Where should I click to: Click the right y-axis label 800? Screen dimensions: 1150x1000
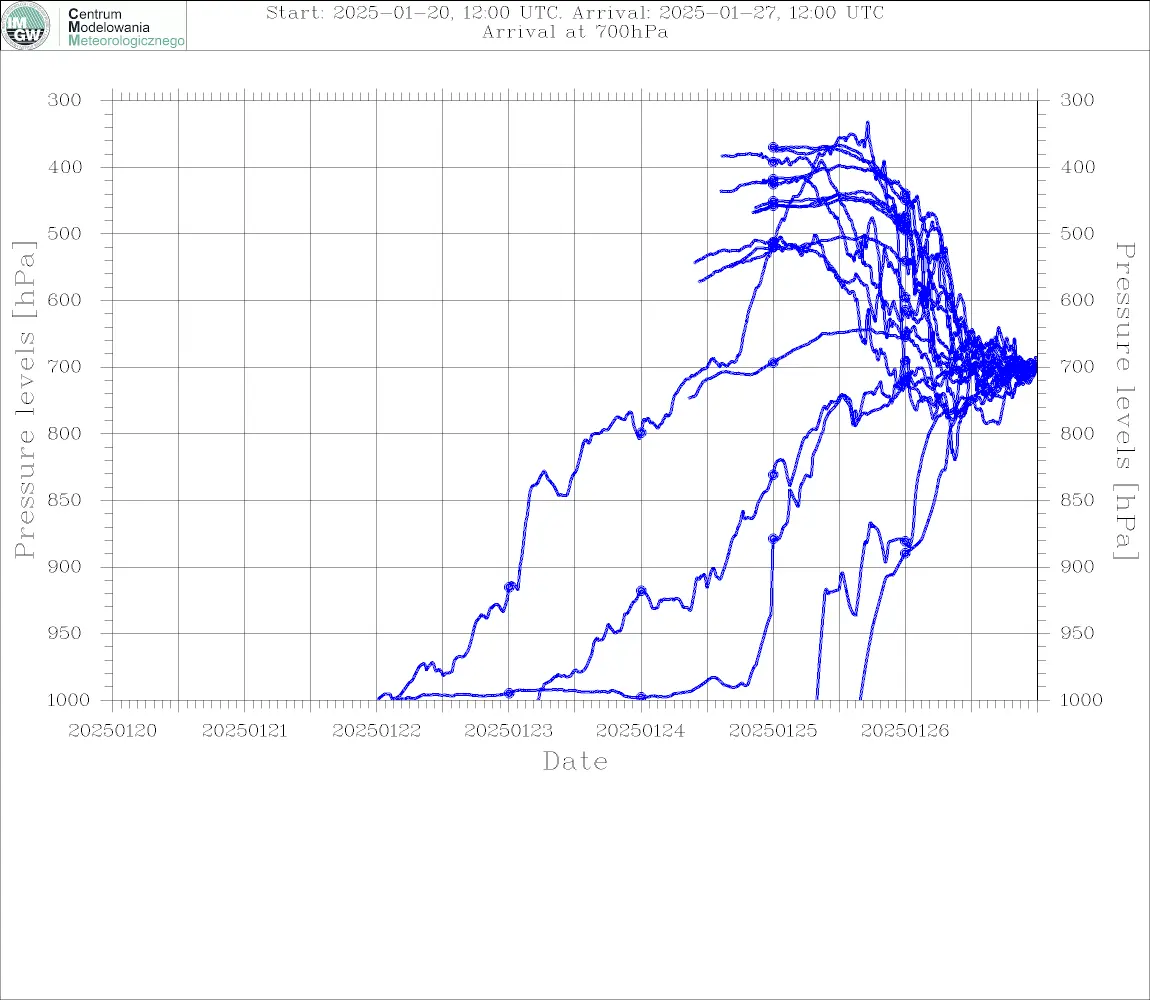pos(1077,433)
